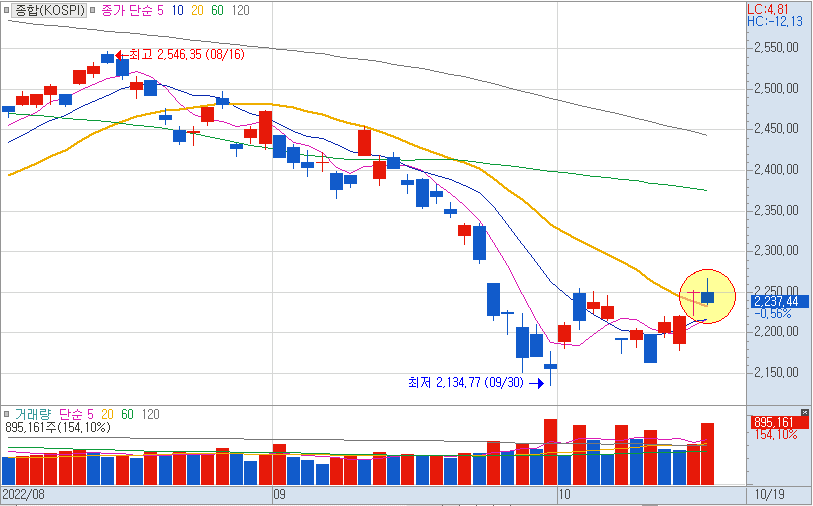Viewport: 813px width, 506px height.
Task: Click the 2,500,00 price axis label
Action: point(776,89)
